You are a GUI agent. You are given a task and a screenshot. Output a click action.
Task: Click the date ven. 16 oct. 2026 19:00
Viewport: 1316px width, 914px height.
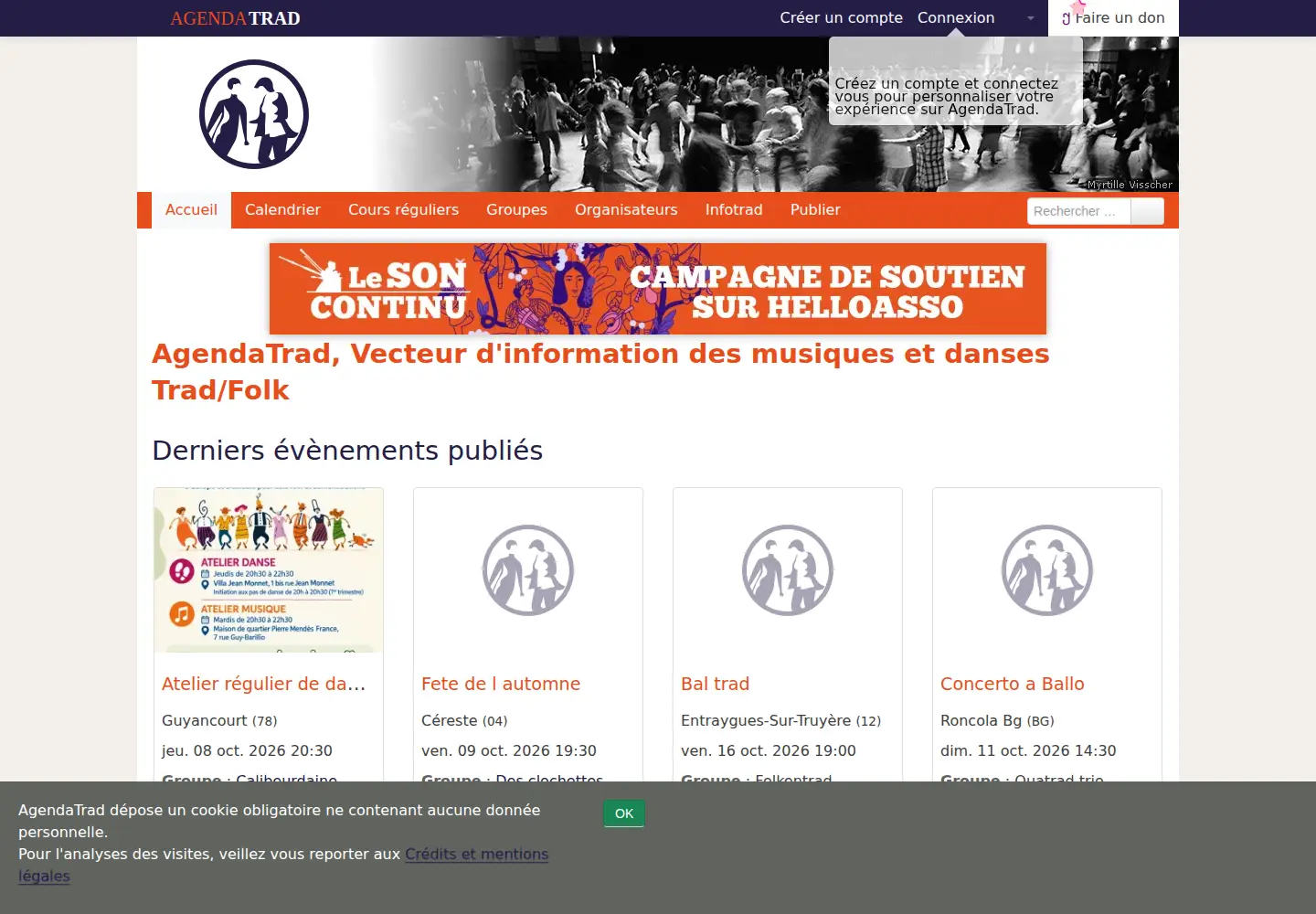point(769,750)
